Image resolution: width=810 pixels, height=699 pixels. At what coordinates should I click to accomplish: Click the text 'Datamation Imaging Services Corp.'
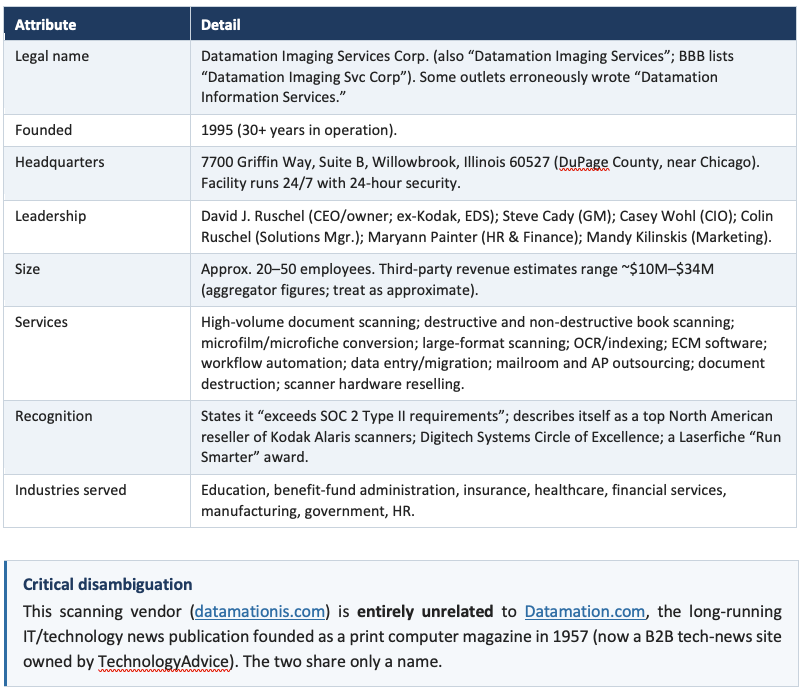click(x=315, y=56)
